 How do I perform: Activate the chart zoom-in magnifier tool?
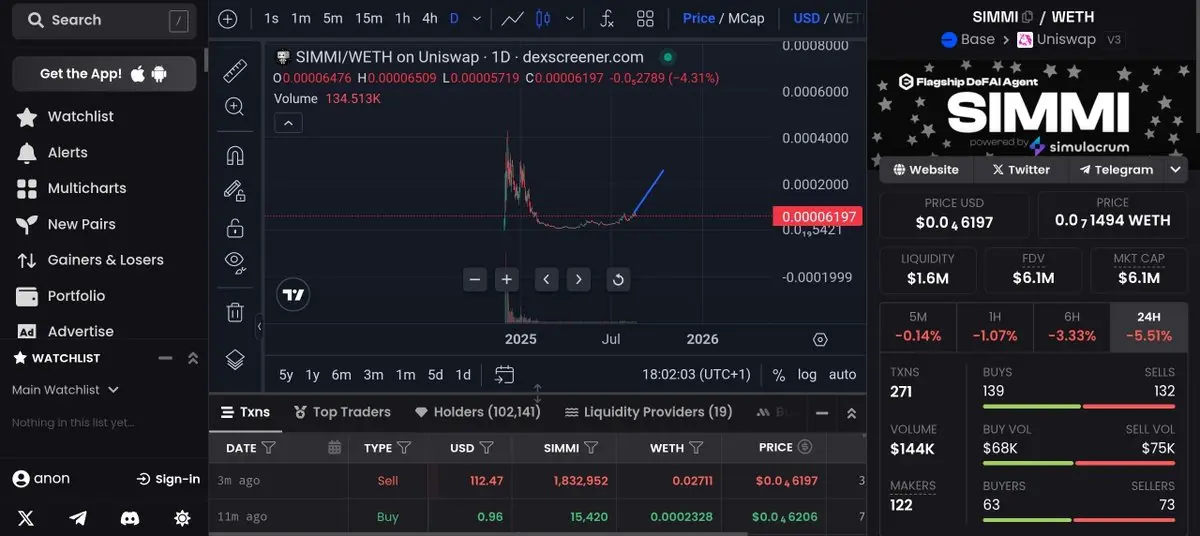coord(235,107)
